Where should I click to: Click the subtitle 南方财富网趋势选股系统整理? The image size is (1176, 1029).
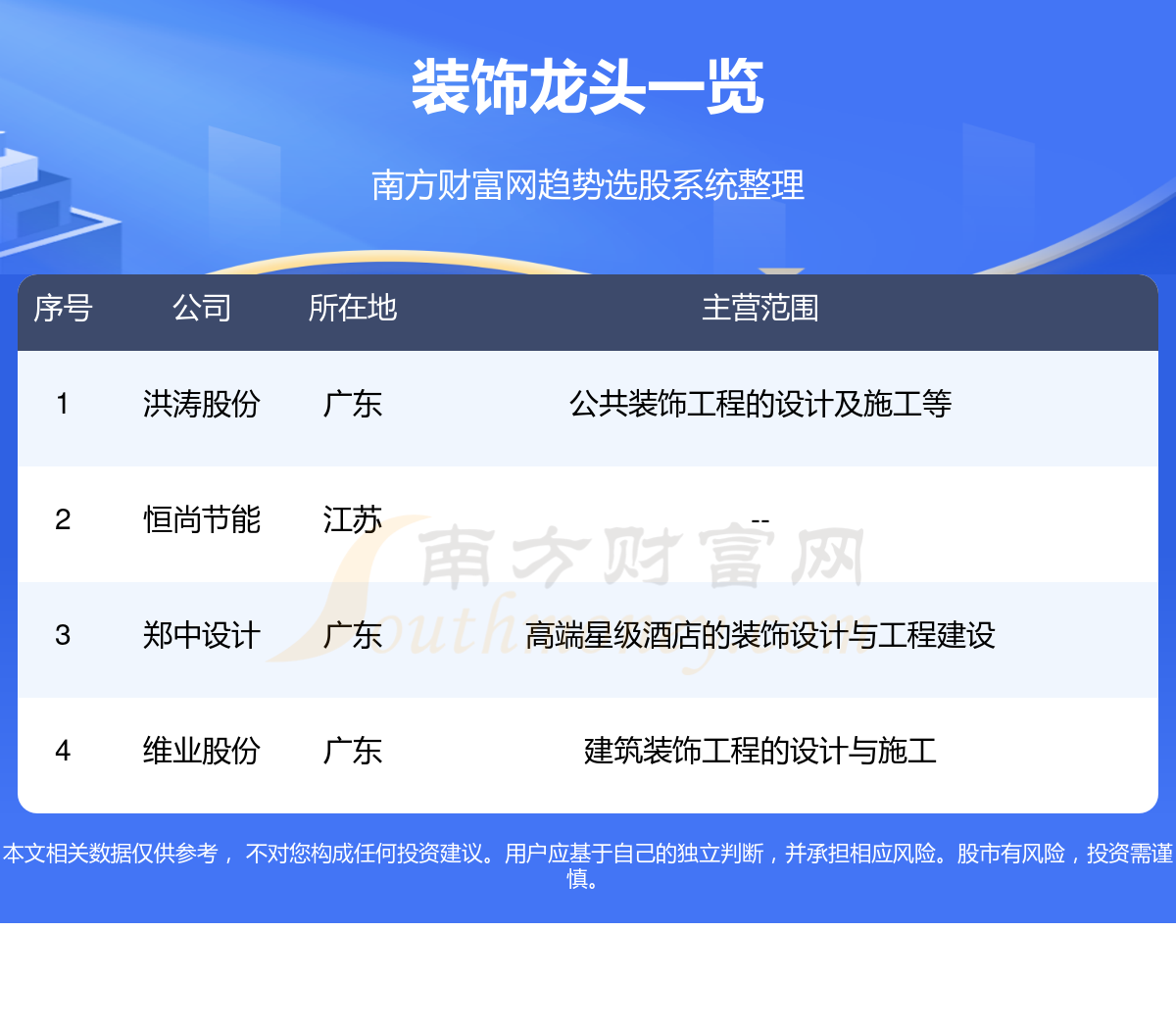pos(588,184)
